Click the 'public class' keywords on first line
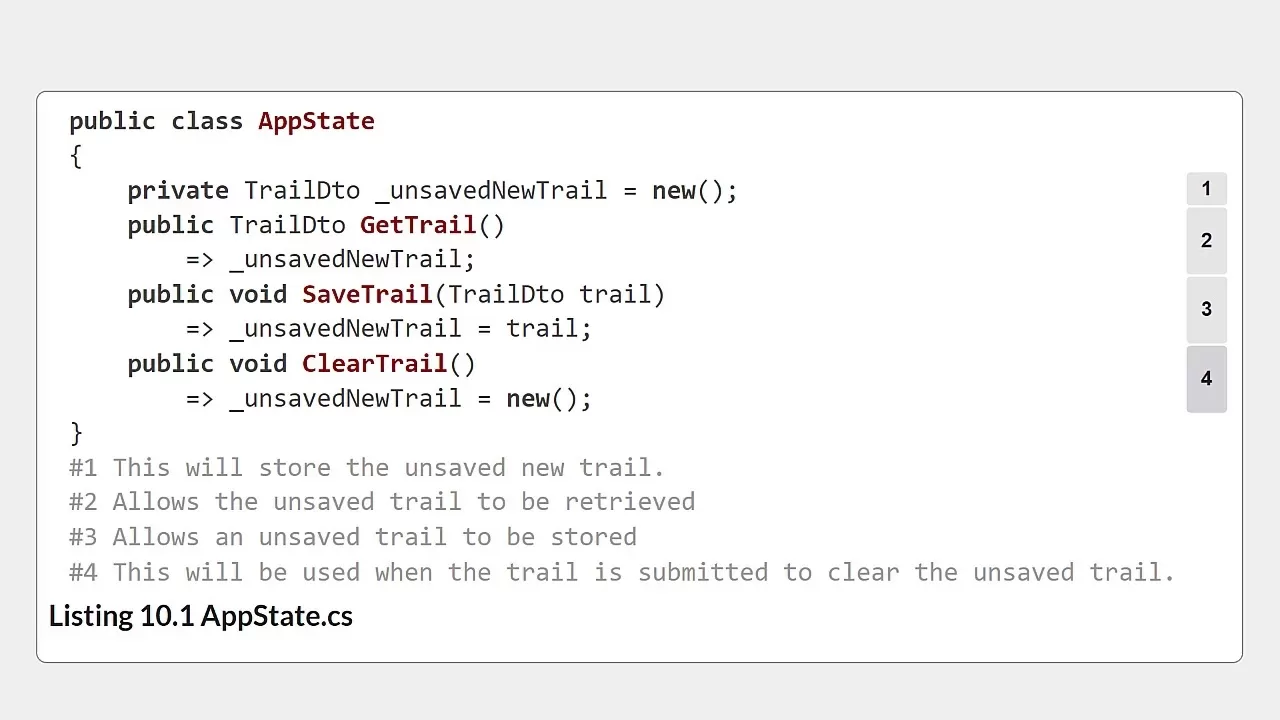The image size is (1280, 720). 156,121
